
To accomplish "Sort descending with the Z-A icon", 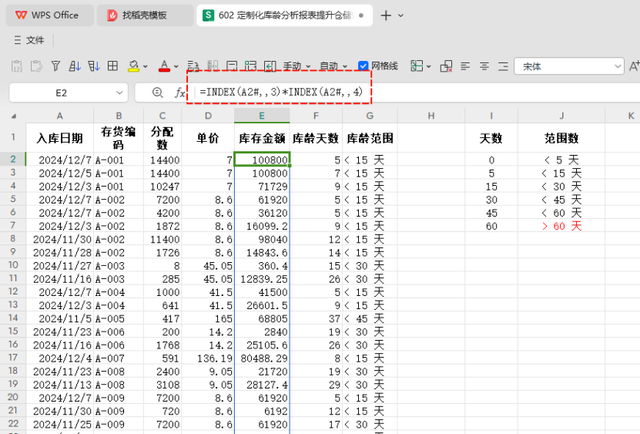I will pyautogui.click(x=94, y=66).
